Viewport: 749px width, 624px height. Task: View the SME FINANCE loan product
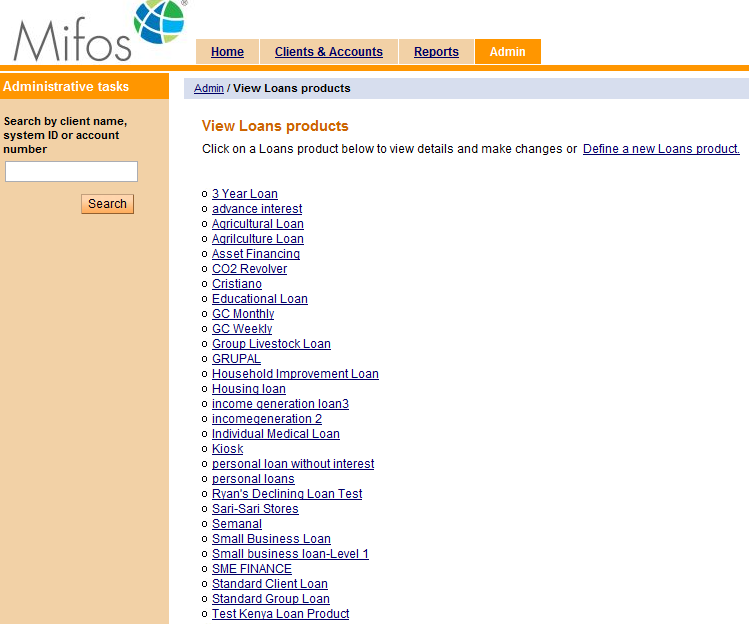[x=252, y=569]
